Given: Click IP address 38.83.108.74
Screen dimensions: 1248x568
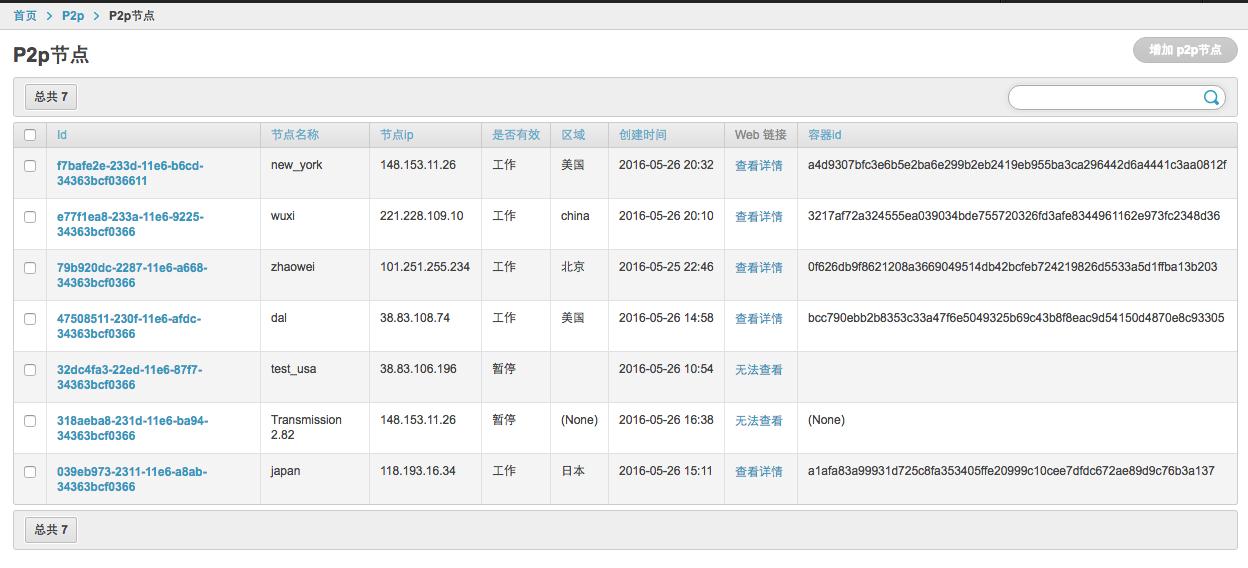Looking at the screenshot, I should click(415, 318).
